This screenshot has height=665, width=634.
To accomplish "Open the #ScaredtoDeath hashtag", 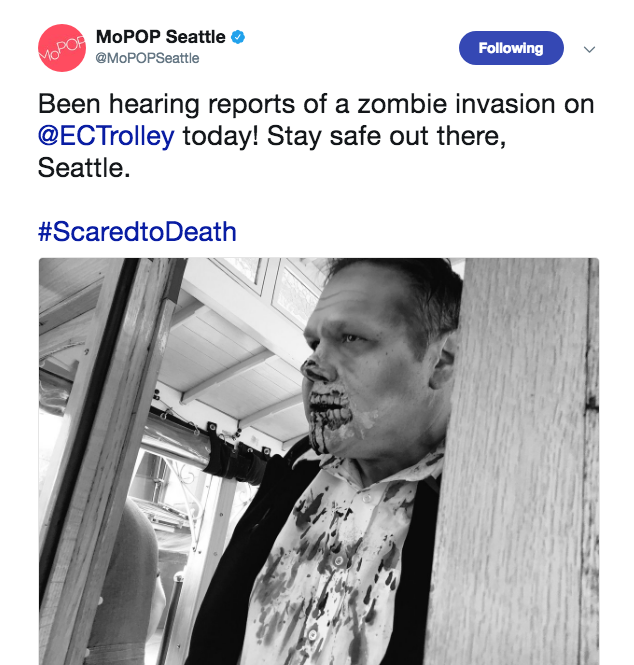I will tap(137, 232).
